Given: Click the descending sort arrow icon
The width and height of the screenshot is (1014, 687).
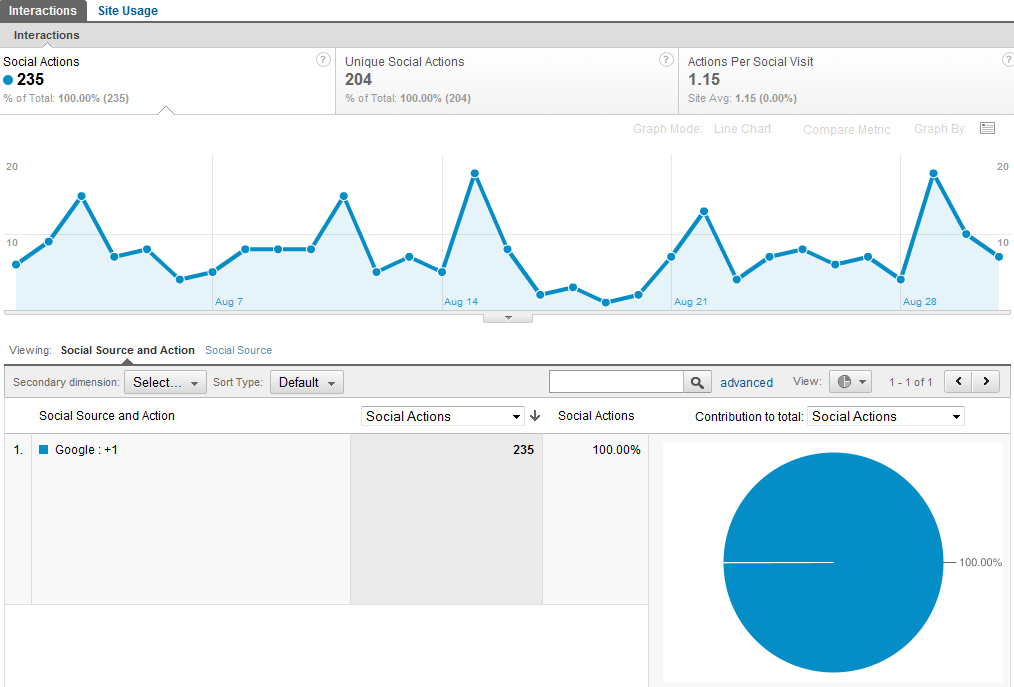Looking at the screenshot, I should [x=535, y=416].
